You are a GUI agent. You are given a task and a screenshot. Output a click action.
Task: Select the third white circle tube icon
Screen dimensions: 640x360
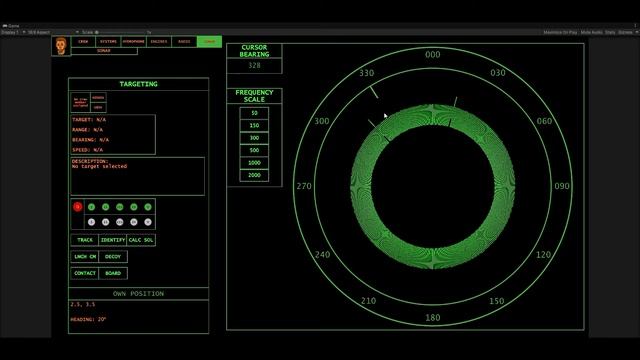pyautogui.click(x=120, y=222)
